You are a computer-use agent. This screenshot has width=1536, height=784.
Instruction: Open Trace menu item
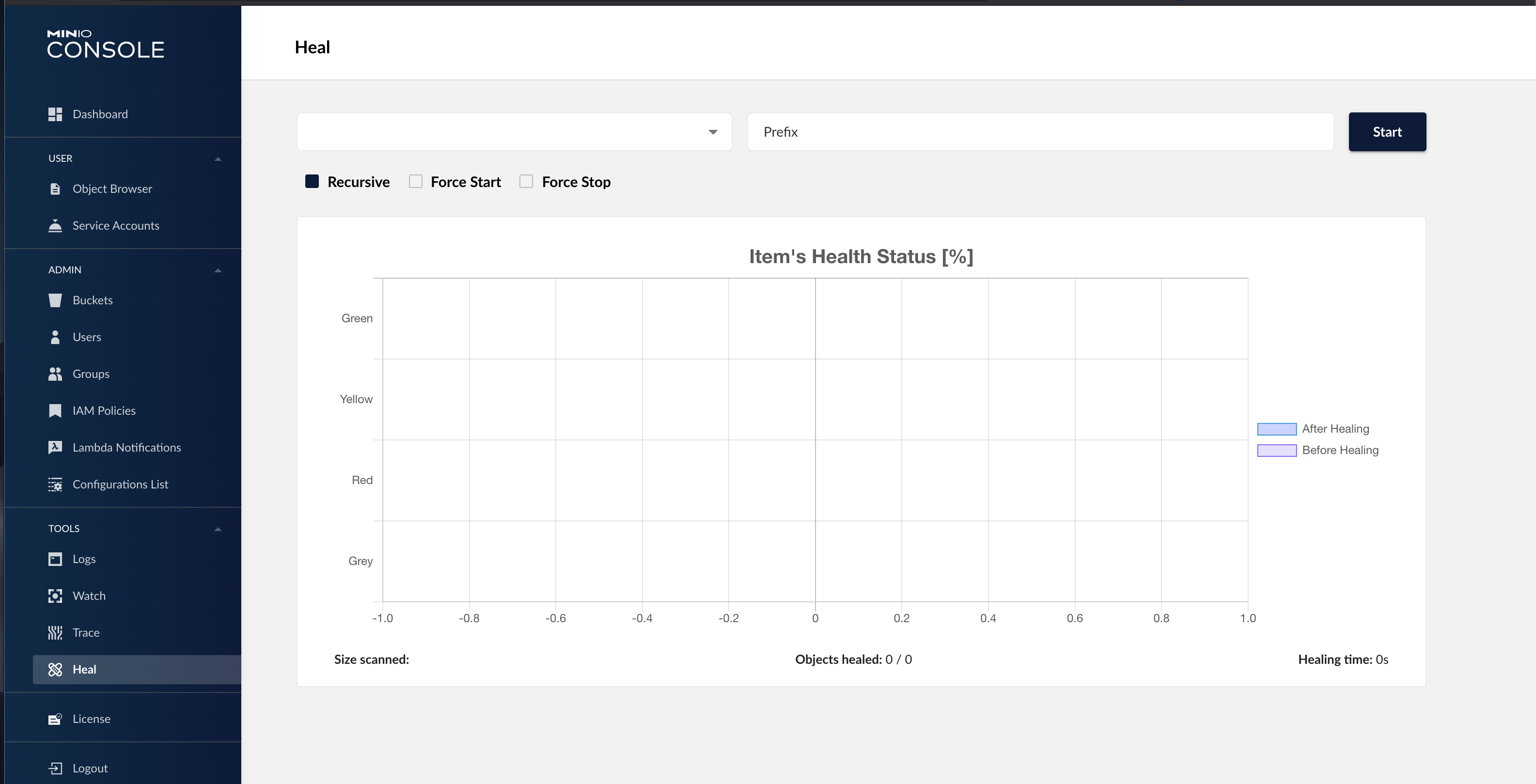(86, 632)
